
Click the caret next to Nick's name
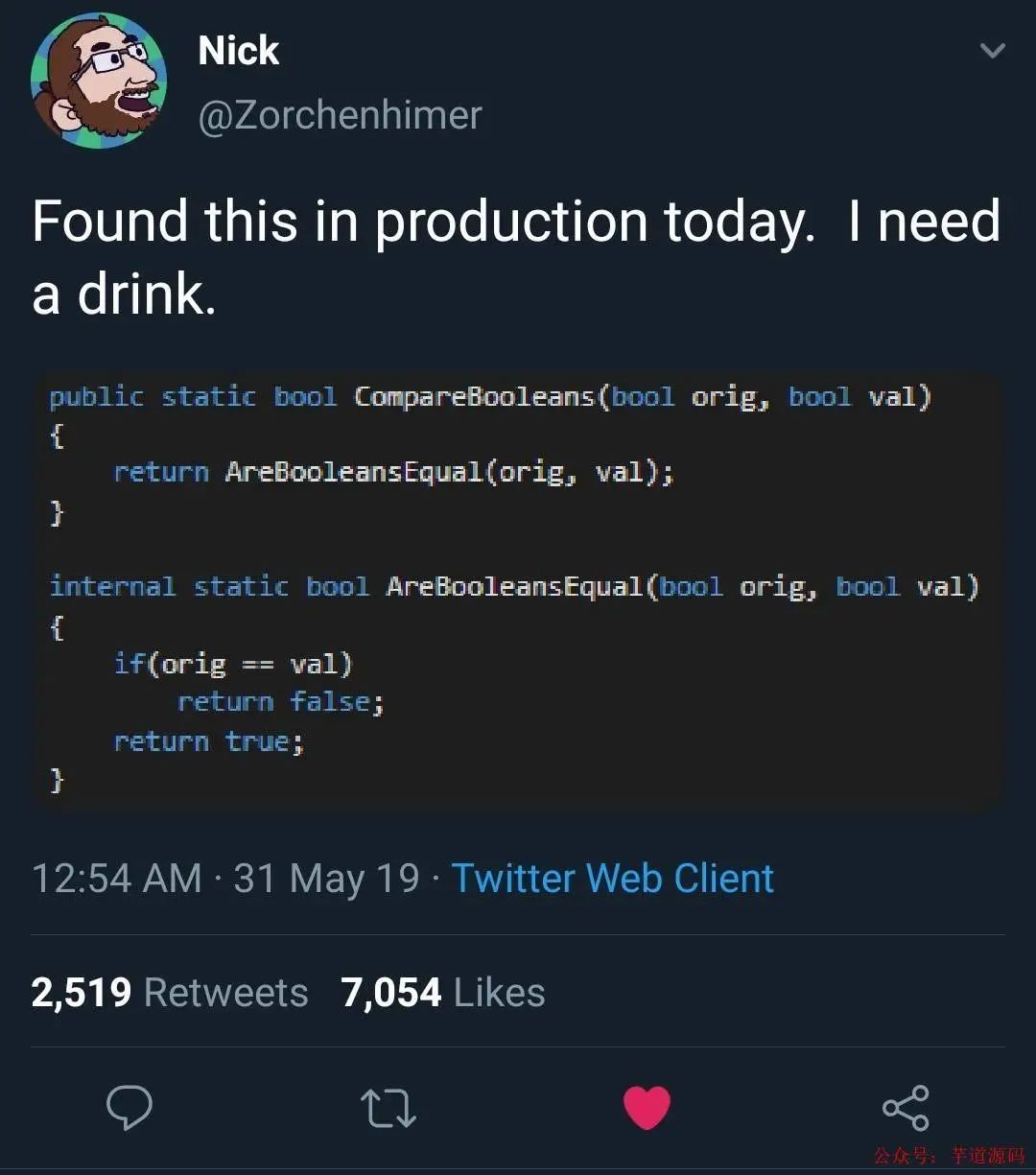[994, 51]
